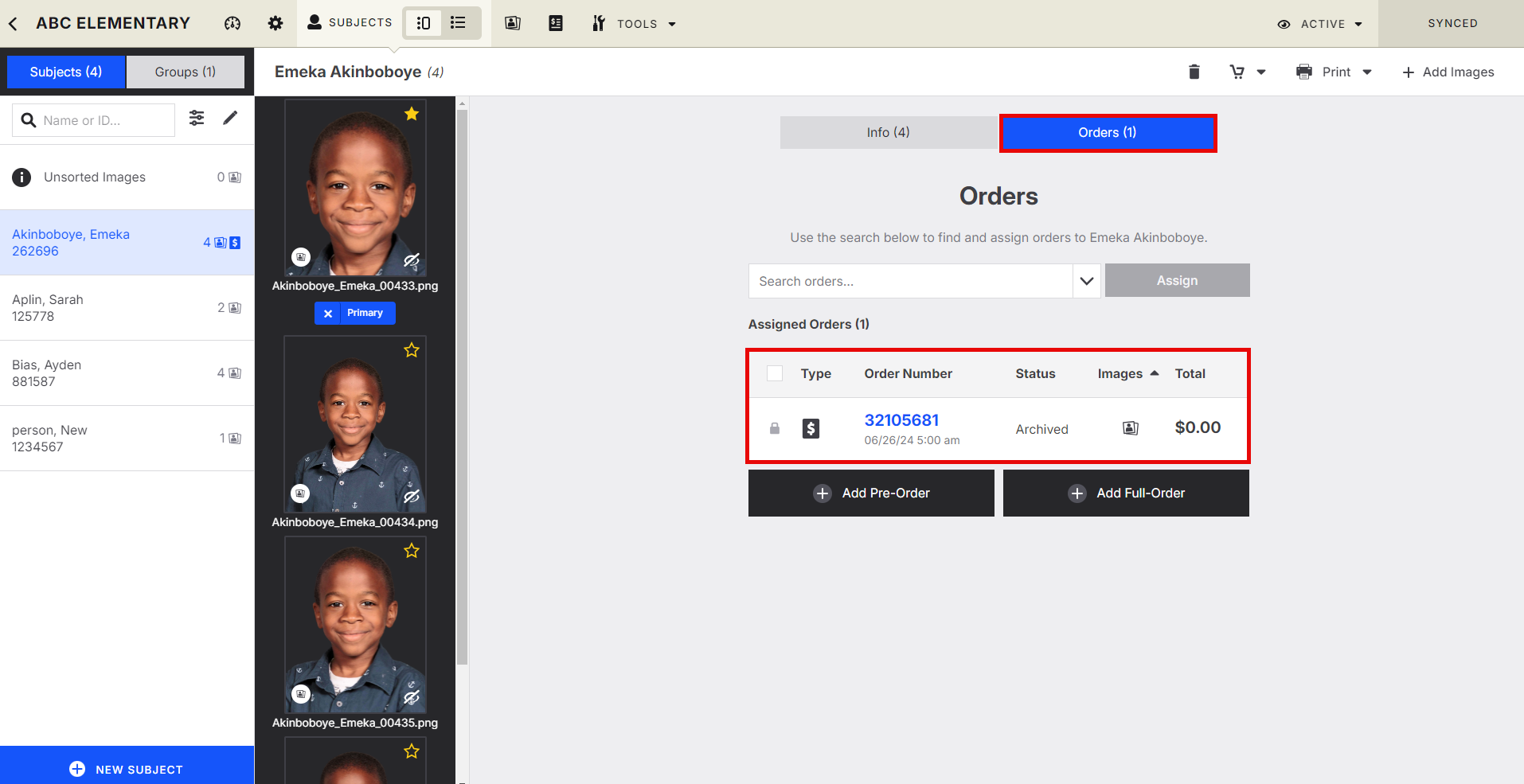Select thumbnail Akinboboye_Emeka_00434.png

tap(355, 424)
